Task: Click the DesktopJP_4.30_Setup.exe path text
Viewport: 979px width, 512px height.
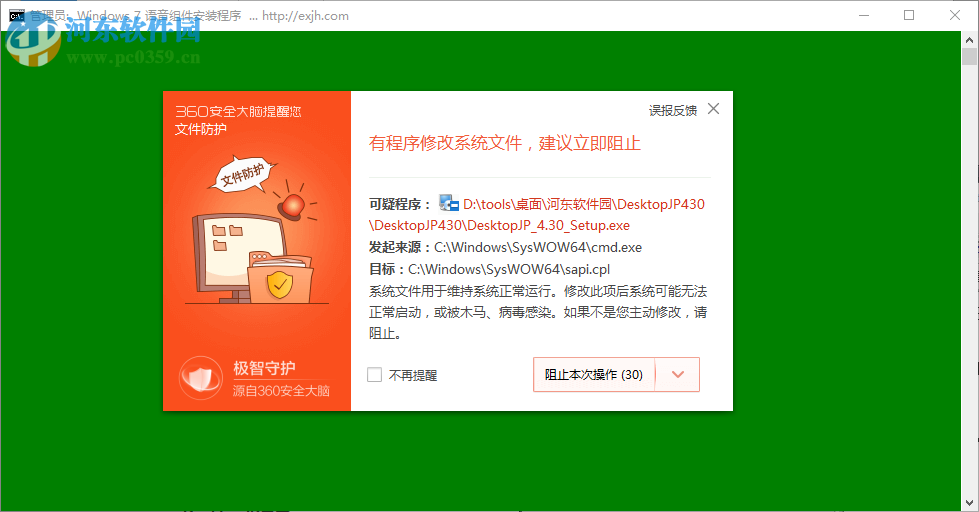Action: pyautogui.click(x=537, y=215)
